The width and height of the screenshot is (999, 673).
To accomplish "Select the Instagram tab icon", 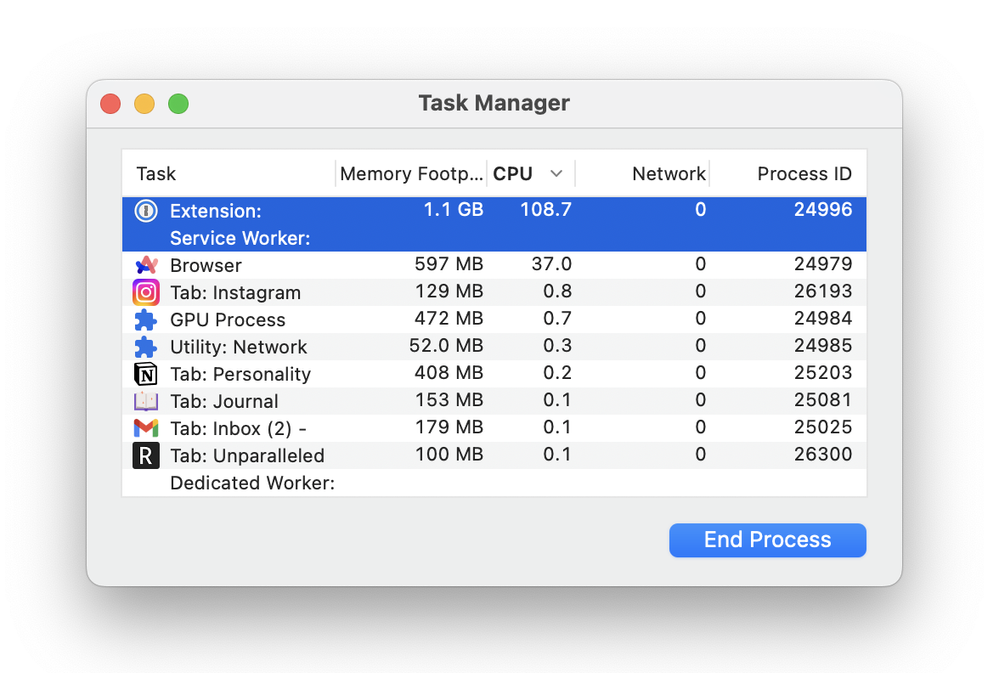I will pyautogui.click(x=146, y=293).
